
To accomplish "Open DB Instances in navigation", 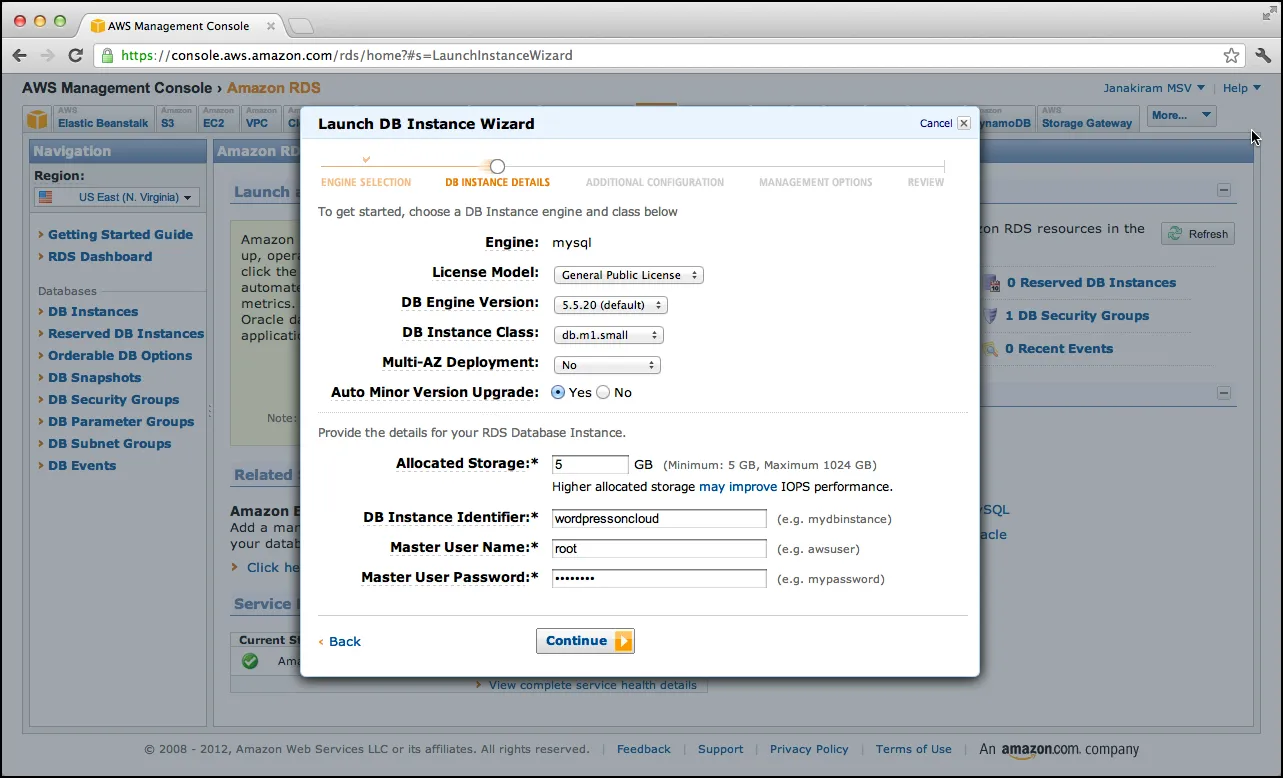I will click(93, 312).
